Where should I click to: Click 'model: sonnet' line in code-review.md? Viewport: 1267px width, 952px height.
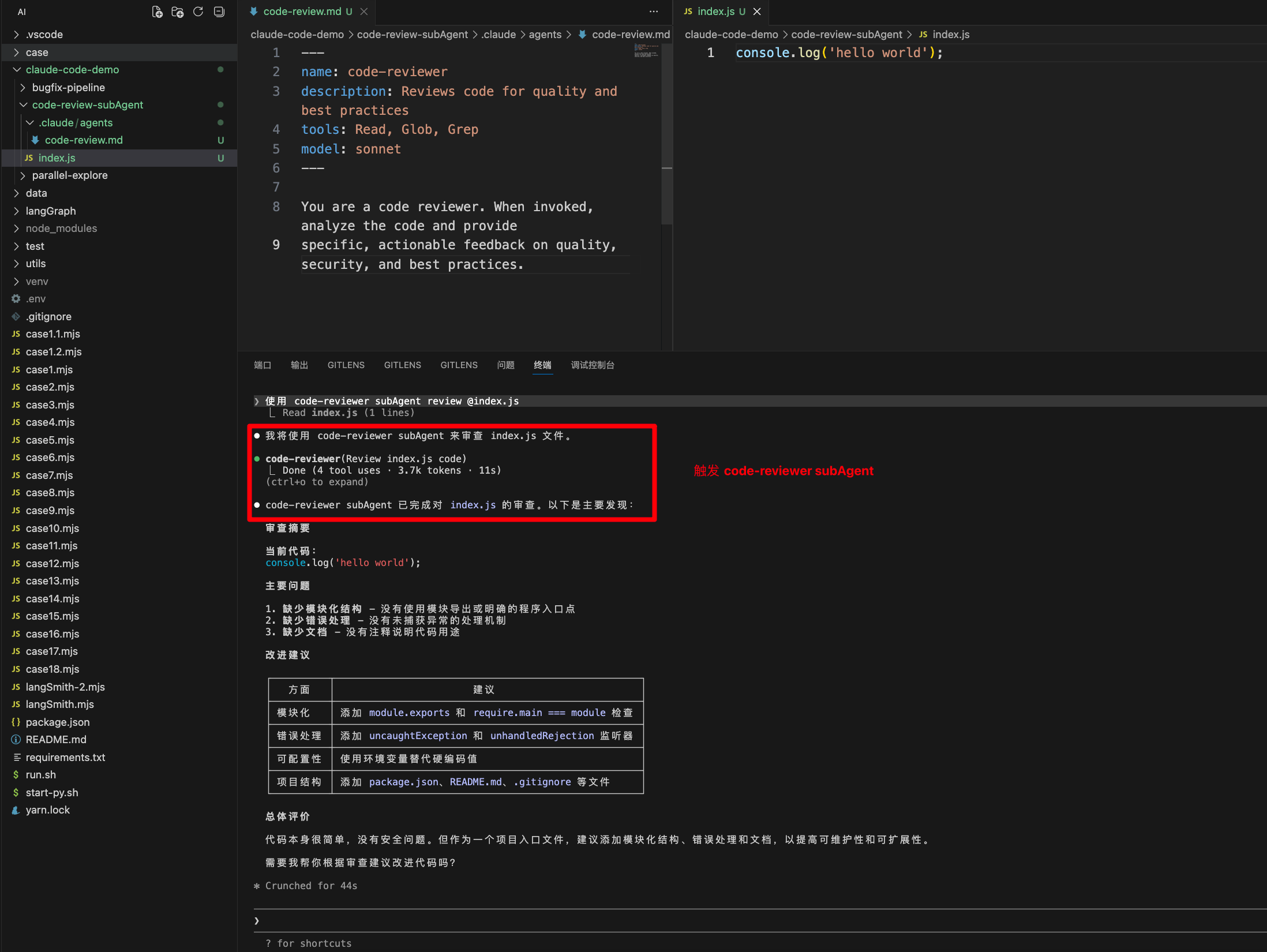tap(351, 149)
